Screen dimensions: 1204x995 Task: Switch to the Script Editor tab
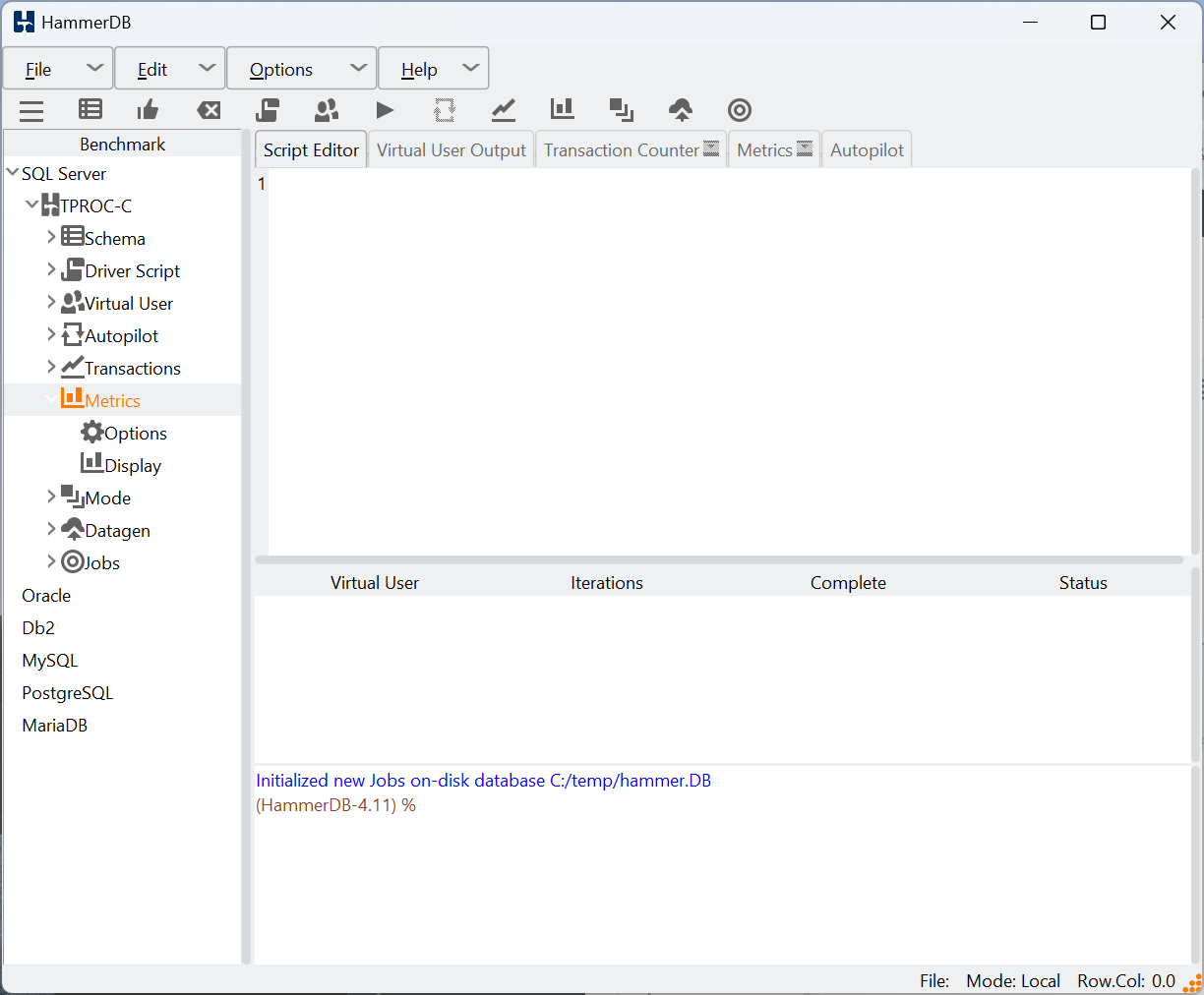pyautogui.click(x=311, y=149)
